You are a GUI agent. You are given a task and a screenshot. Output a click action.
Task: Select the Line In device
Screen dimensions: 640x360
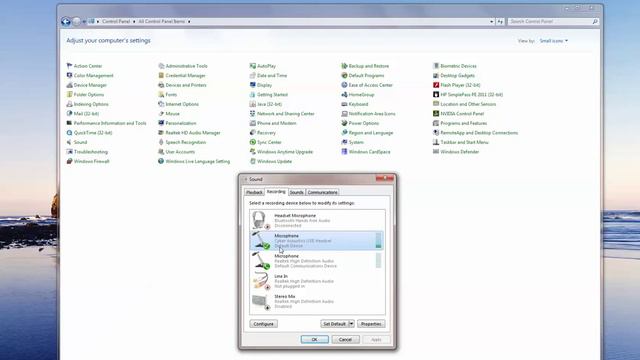[x=317, y=281]
